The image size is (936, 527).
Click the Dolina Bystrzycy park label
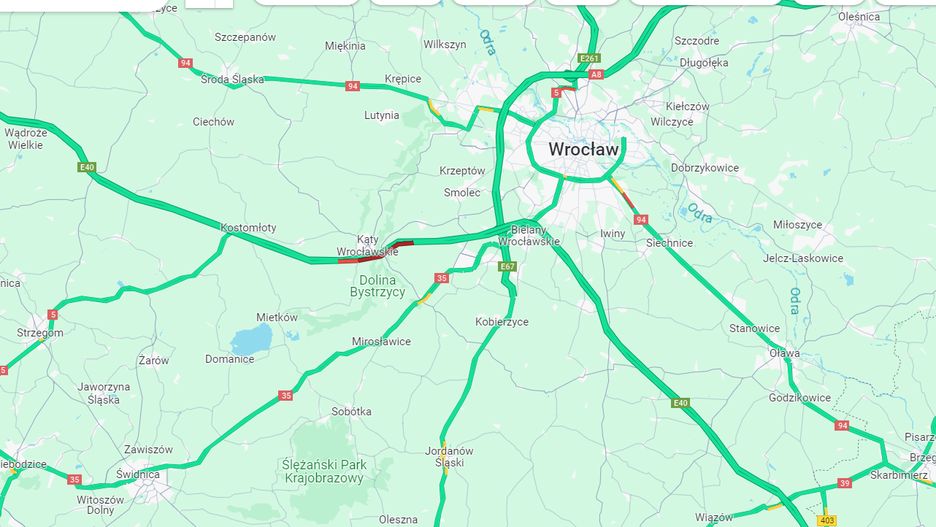point(377,286)
